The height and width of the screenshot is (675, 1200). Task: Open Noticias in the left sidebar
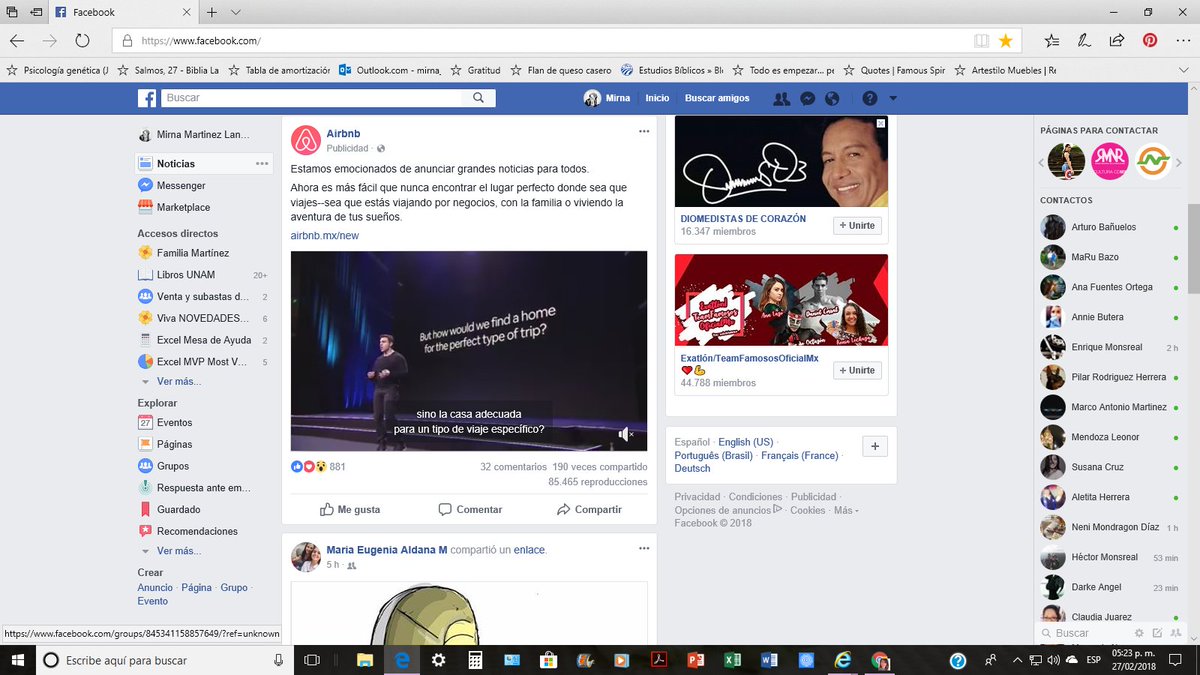coord(204,163)
